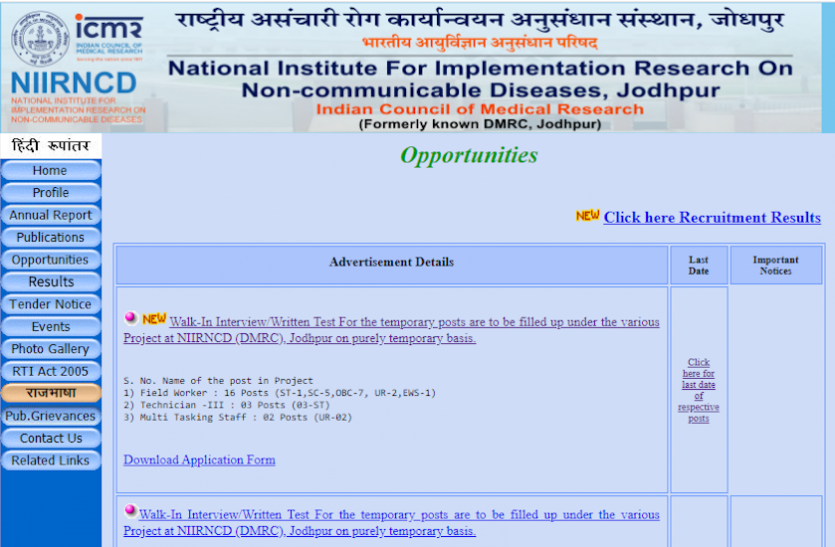This screenshot has width=835, height=547.
Task: Open the Publications page
Action: coord(51,238)
